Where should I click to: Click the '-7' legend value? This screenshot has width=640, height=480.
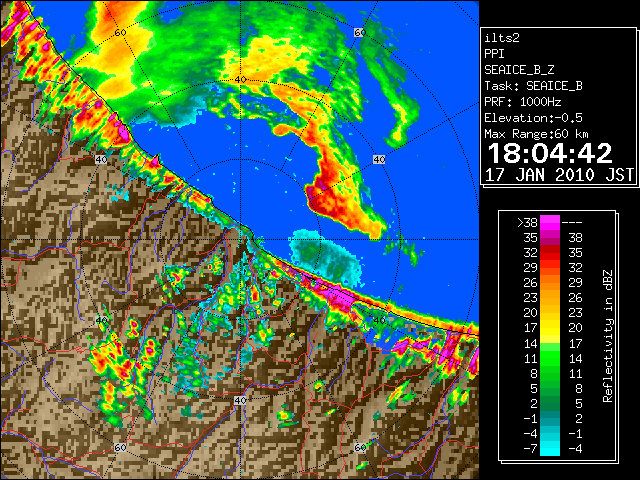coord(530,449)
